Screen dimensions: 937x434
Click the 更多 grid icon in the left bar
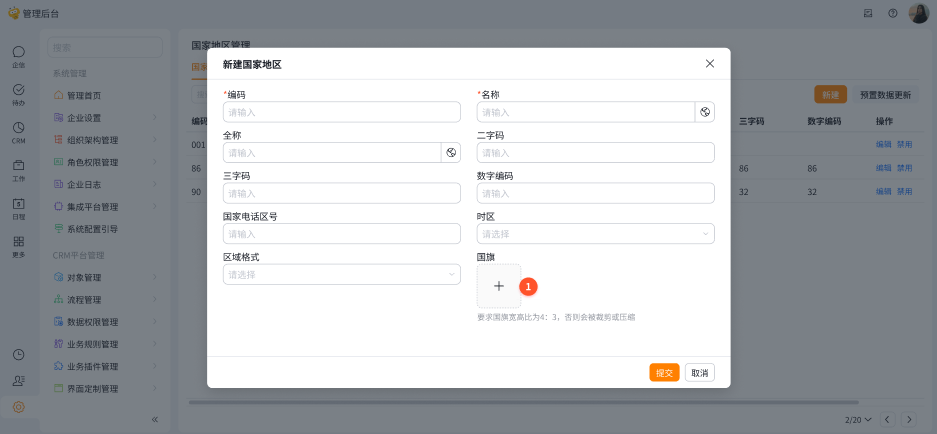(18, 246)
